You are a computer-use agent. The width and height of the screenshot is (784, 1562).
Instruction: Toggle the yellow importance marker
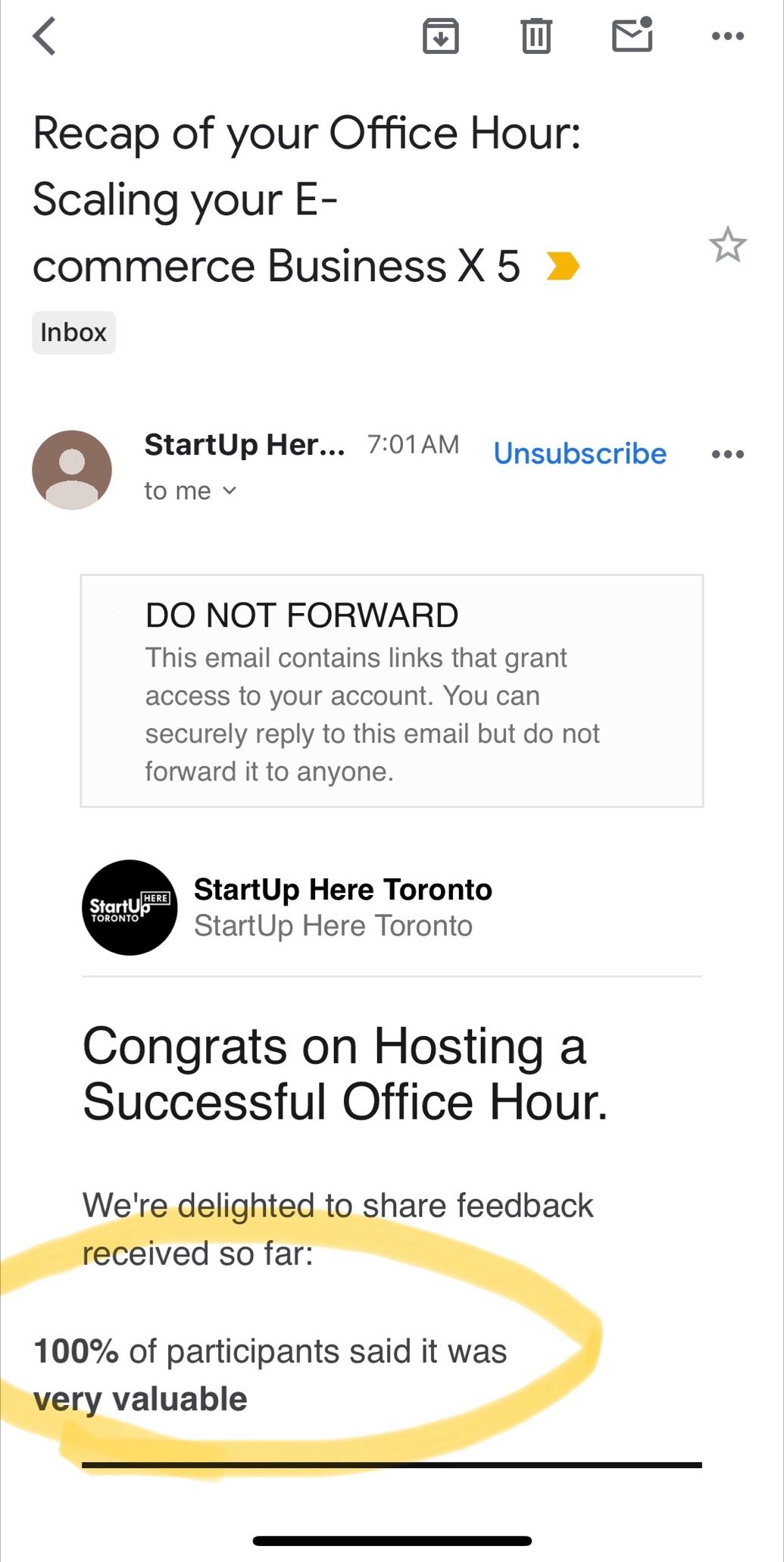[563, 266]
